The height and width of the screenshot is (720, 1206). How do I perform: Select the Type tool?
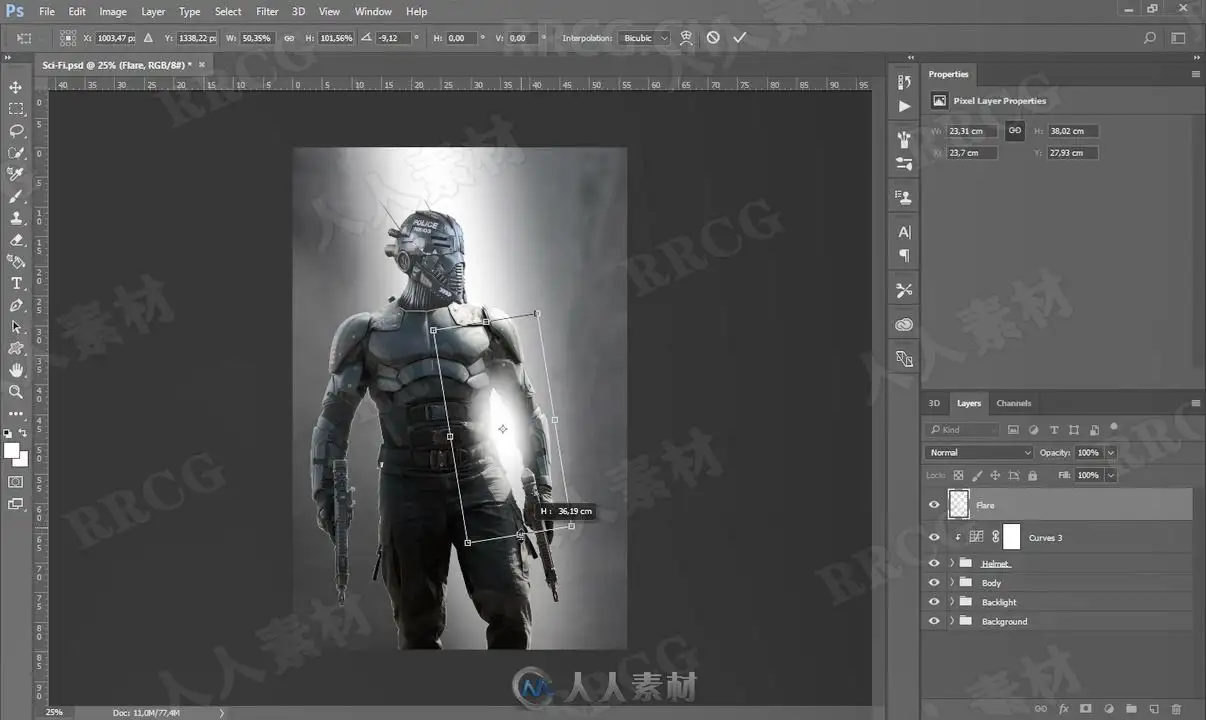point(16,283)
